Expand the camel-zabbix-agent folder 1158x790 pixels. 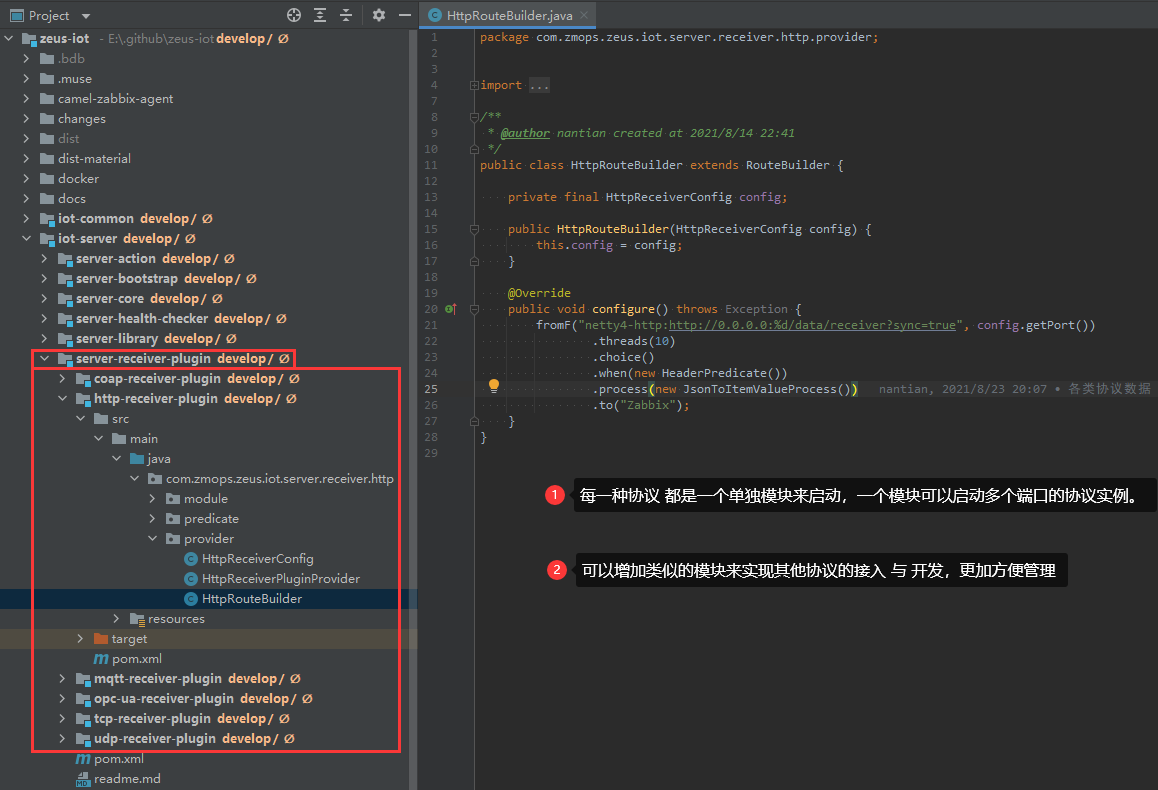(x=27, y=98)
